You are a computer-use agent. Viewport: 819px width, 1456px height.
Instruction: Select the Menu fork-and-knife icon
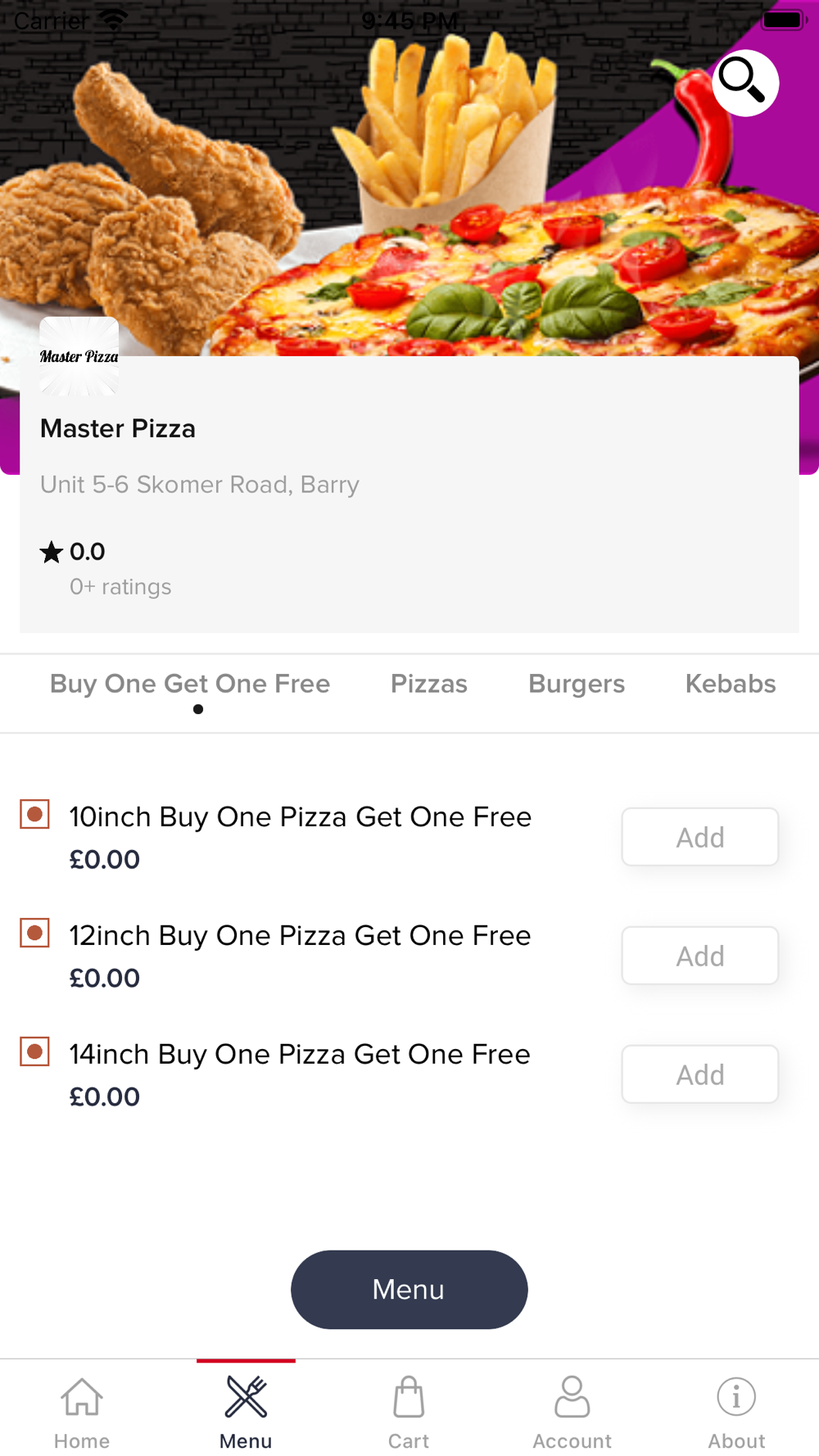click(x=246, y=1397)
